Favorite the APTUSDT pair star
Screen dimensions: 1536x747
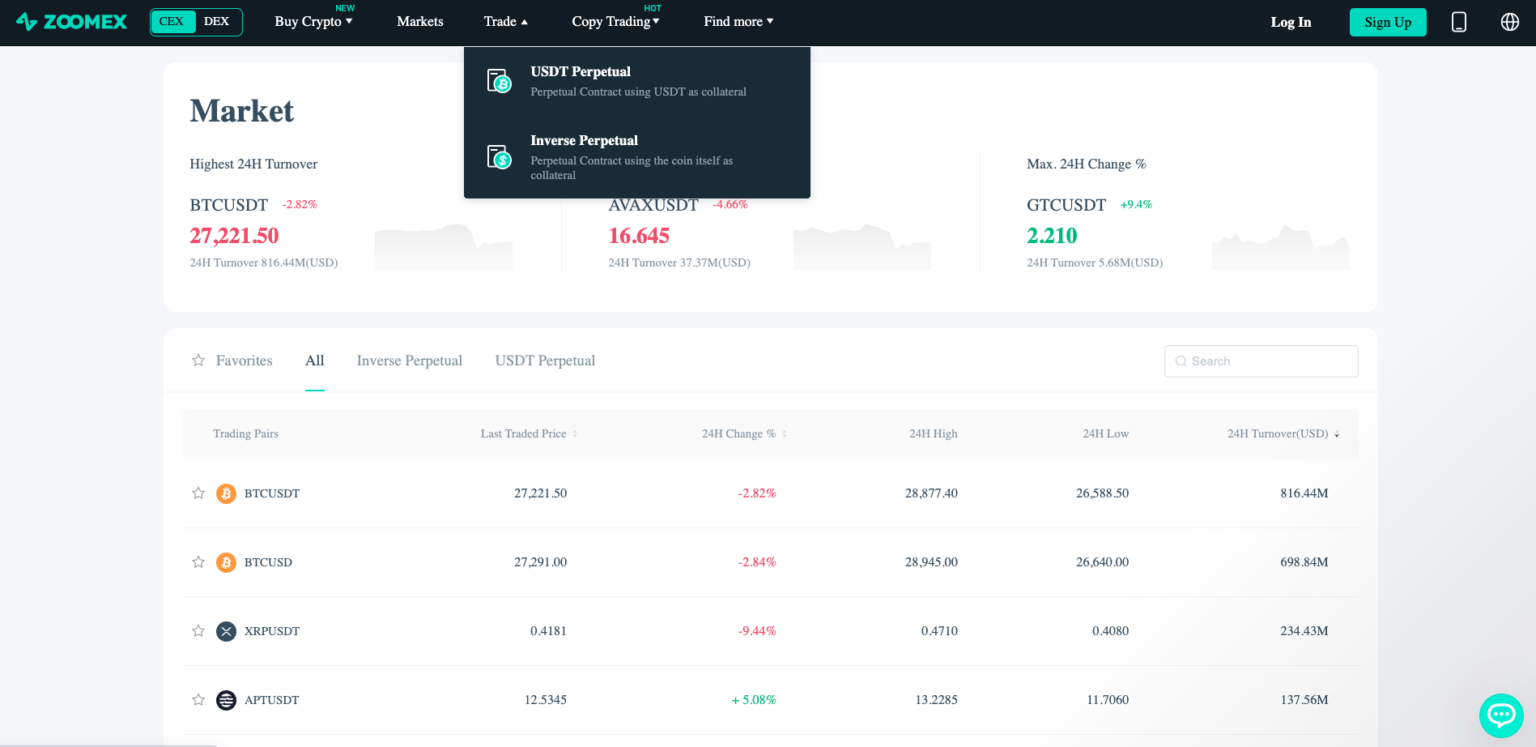click(198, 700)
